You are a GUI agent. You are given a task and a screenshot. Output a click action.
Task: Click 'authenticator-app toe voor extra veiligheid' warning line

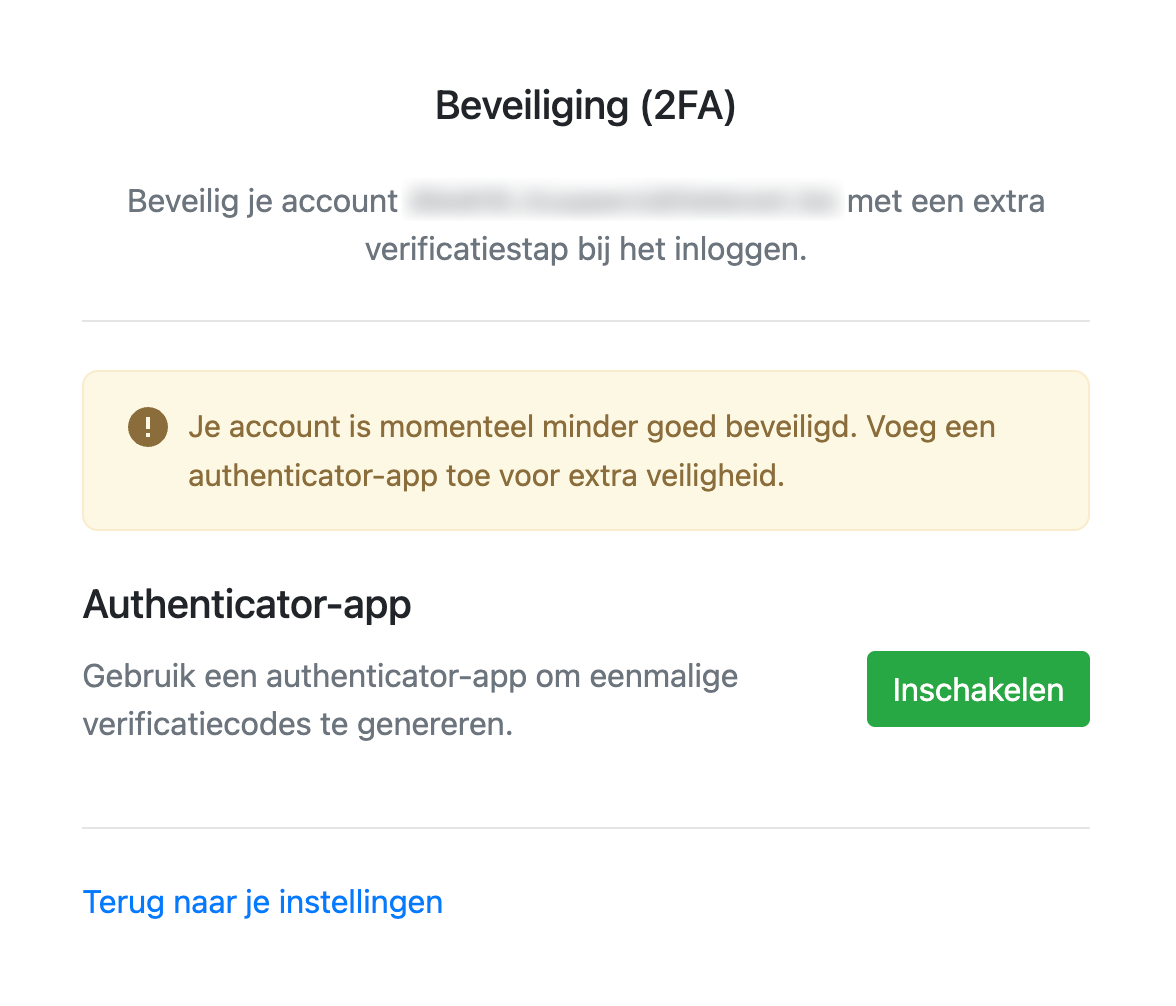tap(486, 476)
